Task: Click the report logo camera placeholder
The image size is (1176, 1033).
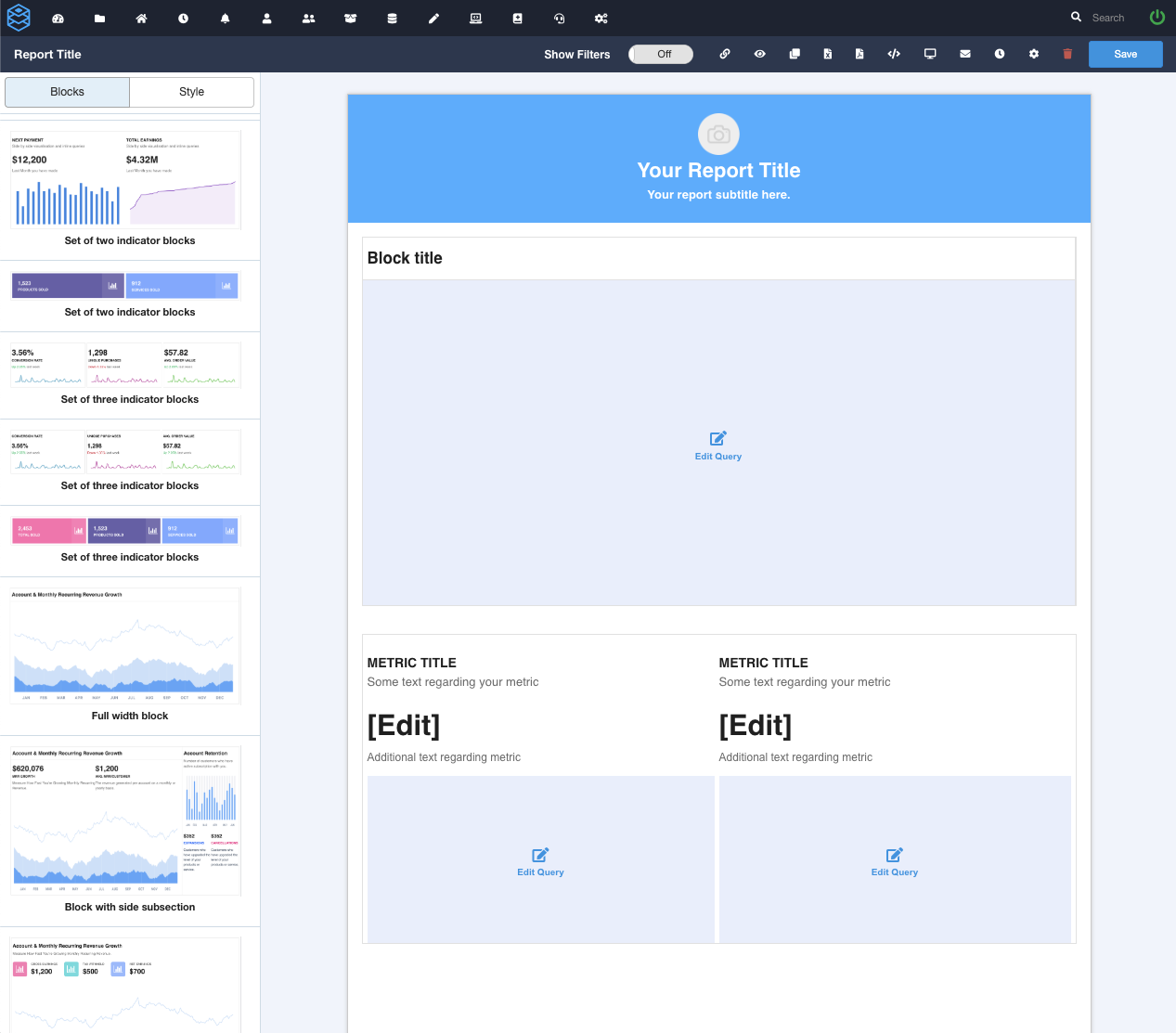Action: tap(718, 135)
